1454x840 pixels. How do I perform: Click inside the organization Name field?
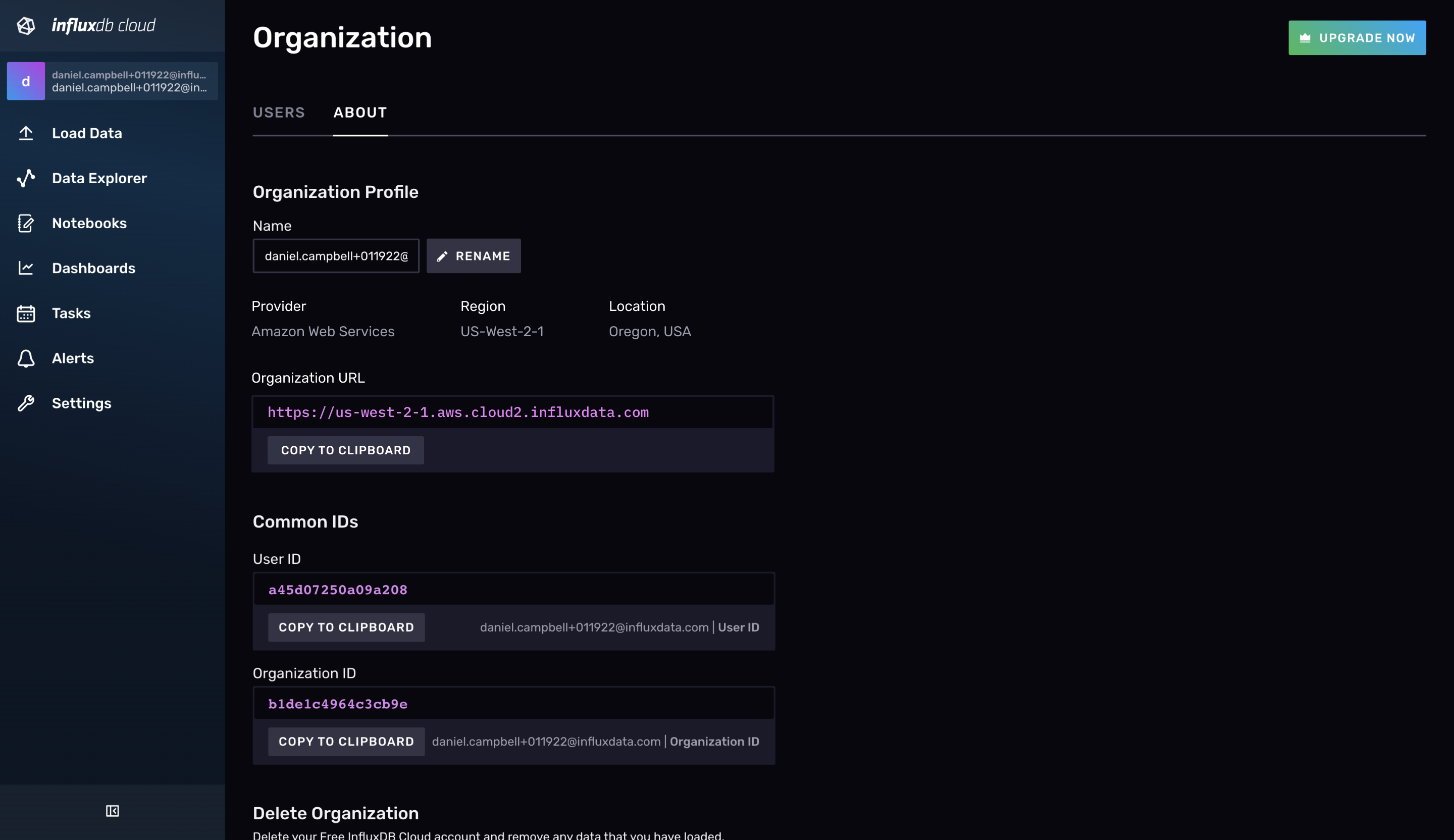(336, 255)
